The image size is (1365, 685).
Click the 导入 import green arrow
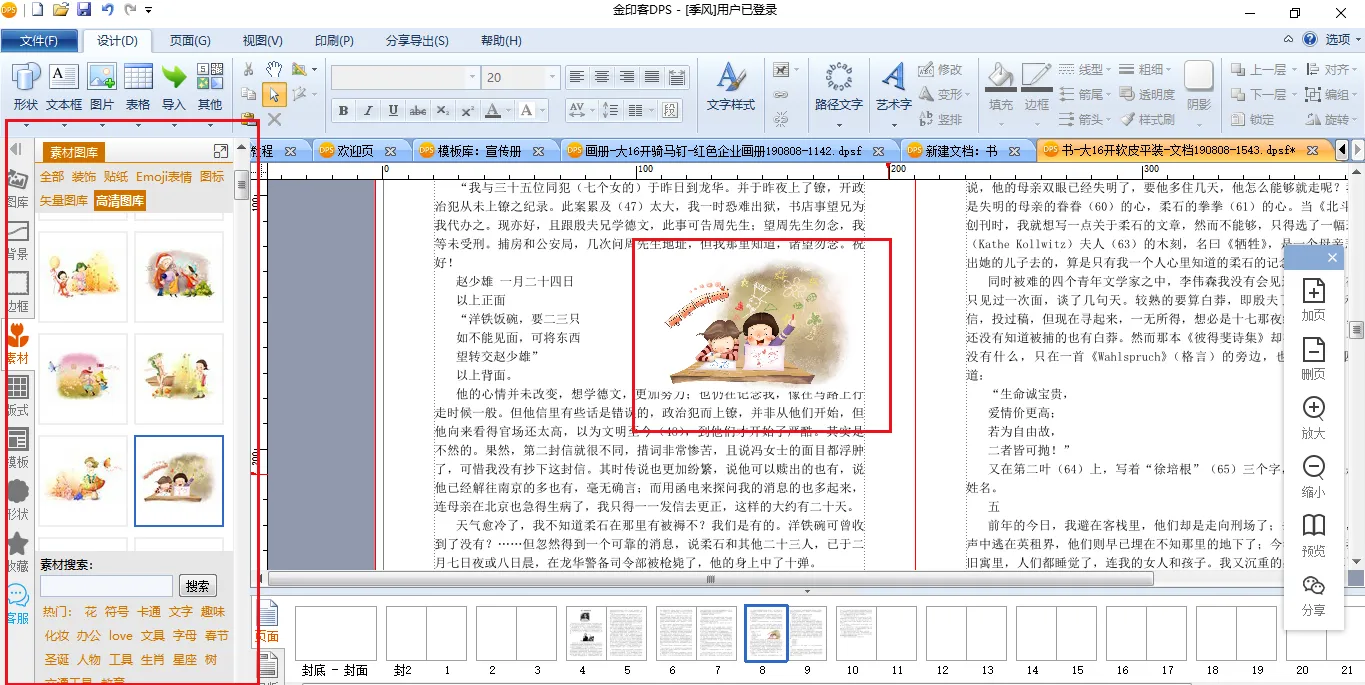[173, 86]
